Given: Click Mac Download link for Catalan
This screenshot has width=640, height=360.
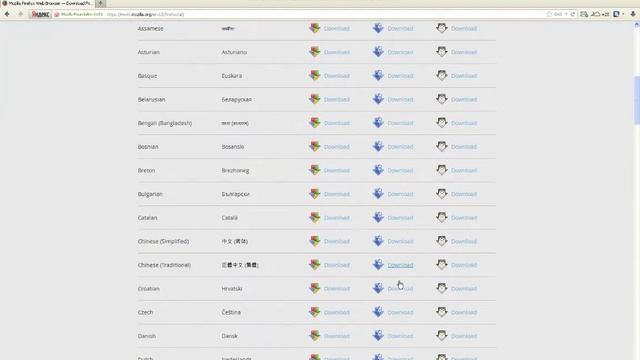Looking at the screenshot, I should click(400, 218).
